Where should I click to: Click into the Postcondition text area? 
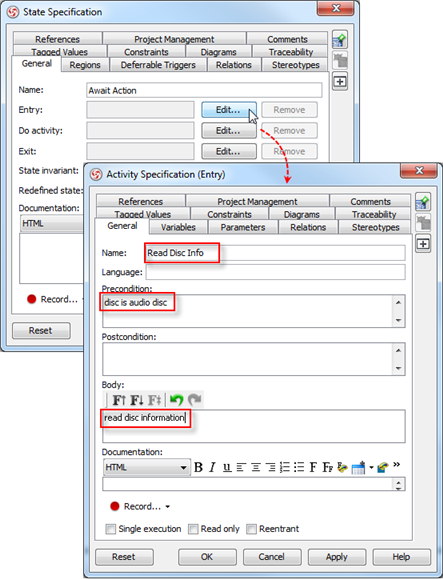pyautogui.click(x=248, y=359)
